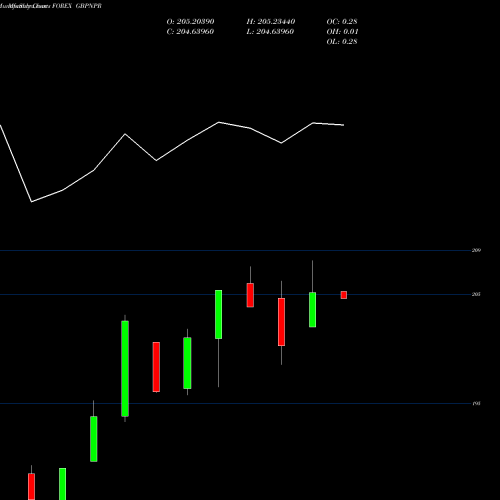Click the FOREX title text

62,6
